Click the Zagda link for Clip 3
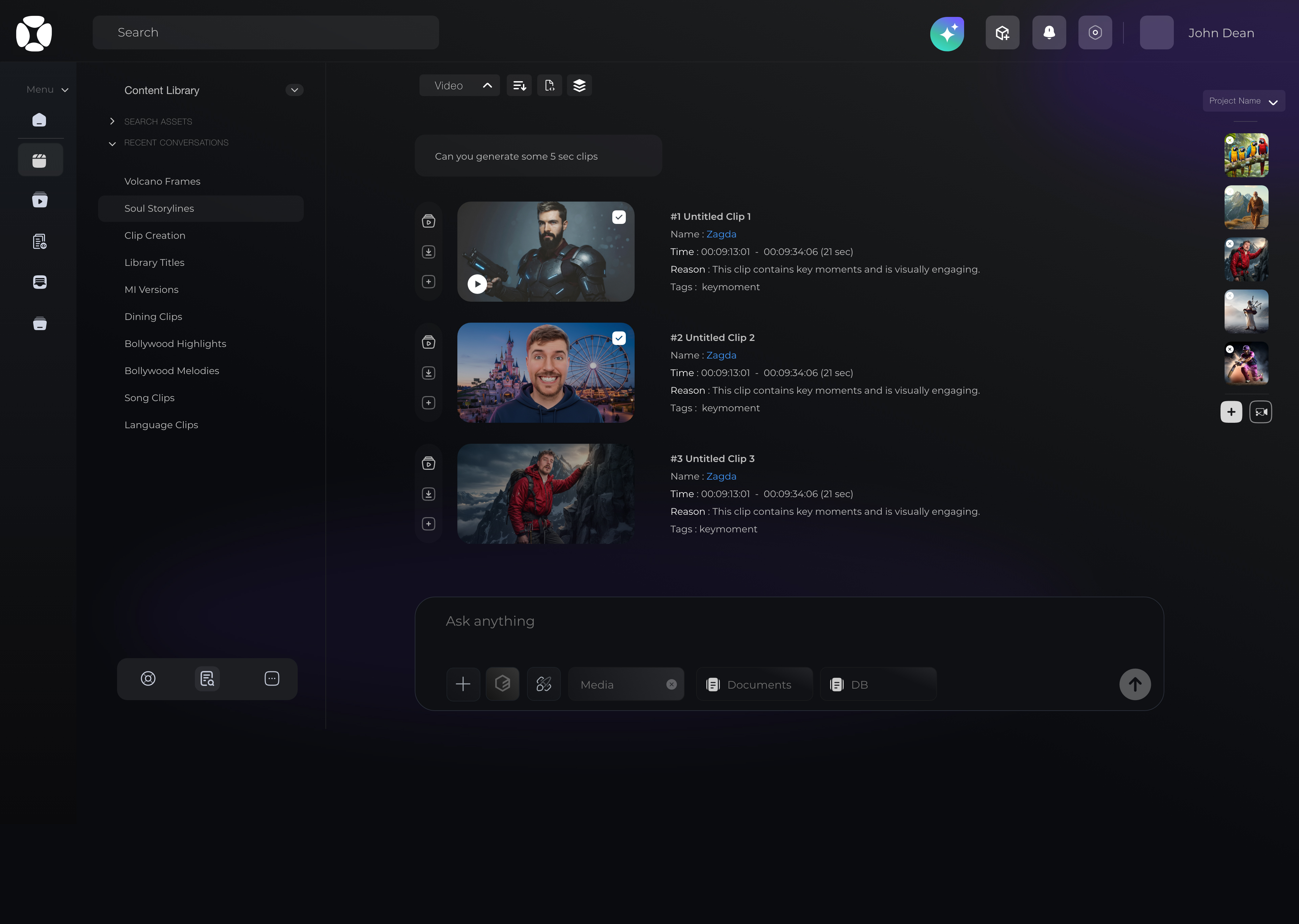 tap(721, 476)
